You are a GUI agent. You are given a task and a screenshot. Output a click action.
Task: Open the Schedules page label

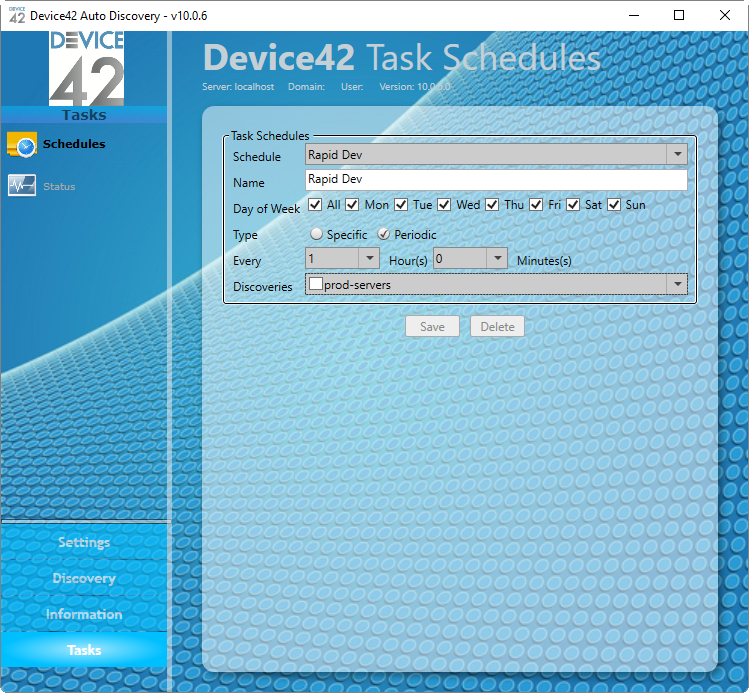74,144
